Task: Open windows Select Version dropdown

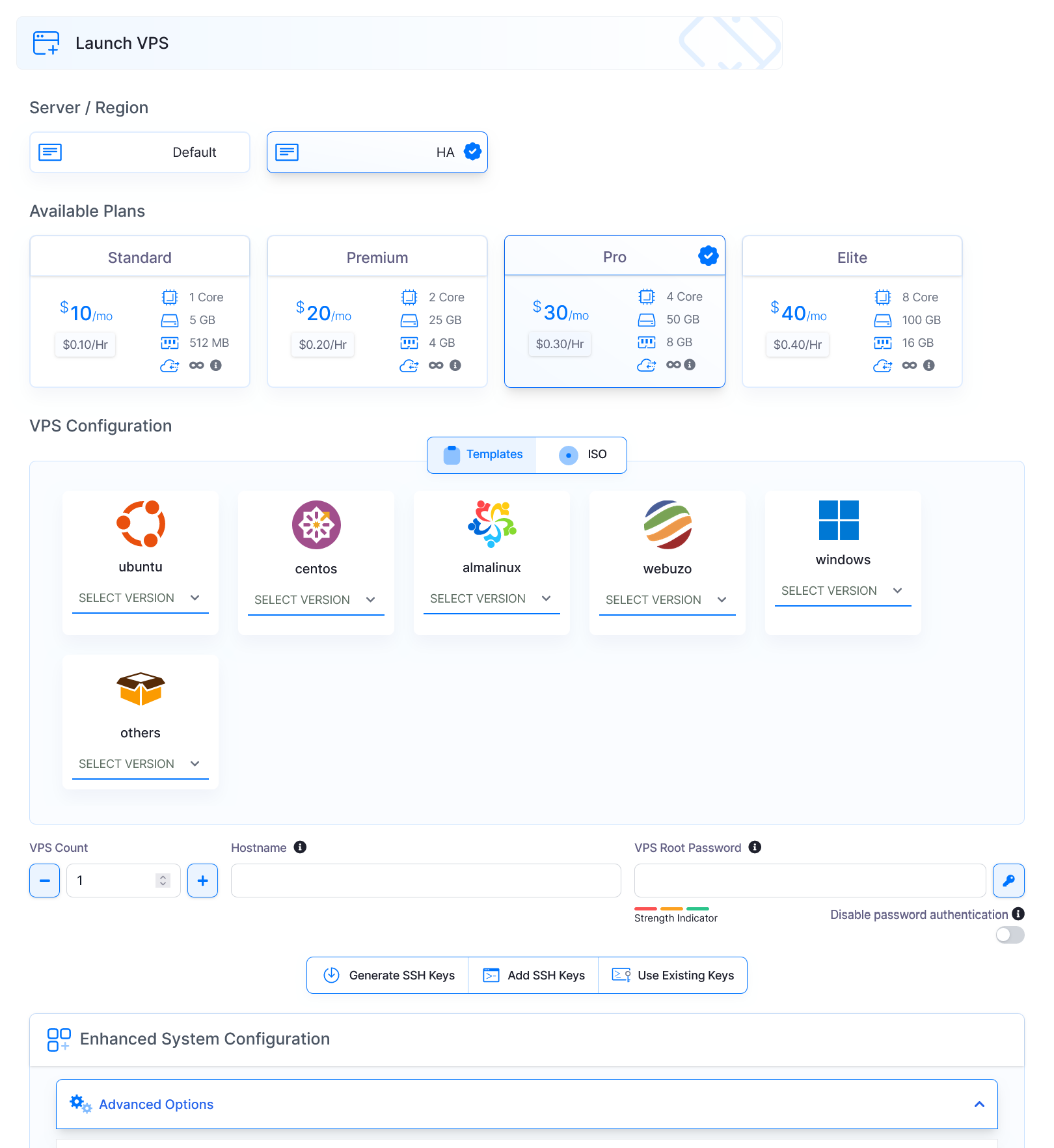Action: pos(843,591)
